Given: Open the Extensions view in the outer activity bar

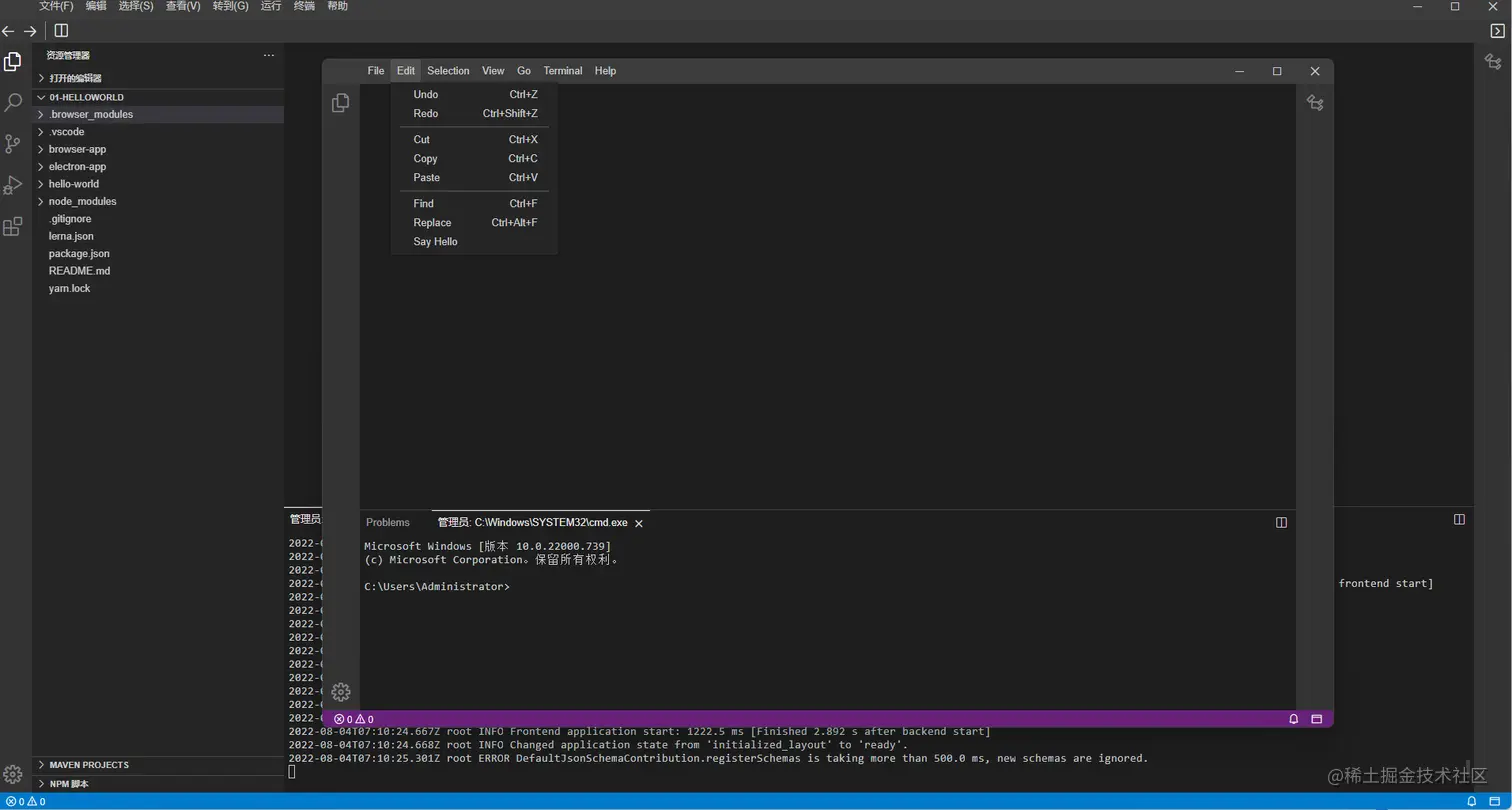Looking at the screenshot, I should pyautogui.click(x=13, y=227).
